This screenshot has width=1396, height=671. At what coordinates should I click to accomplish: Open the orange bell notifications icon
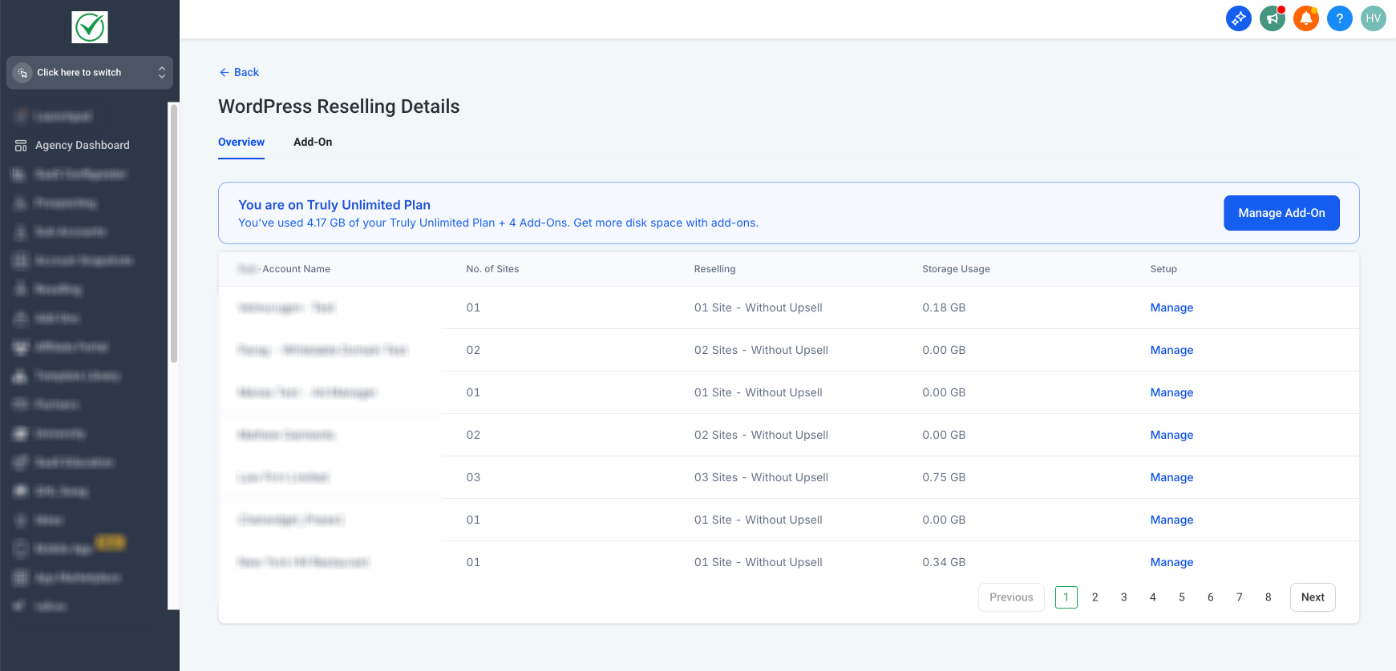(x=1306, y=18)
